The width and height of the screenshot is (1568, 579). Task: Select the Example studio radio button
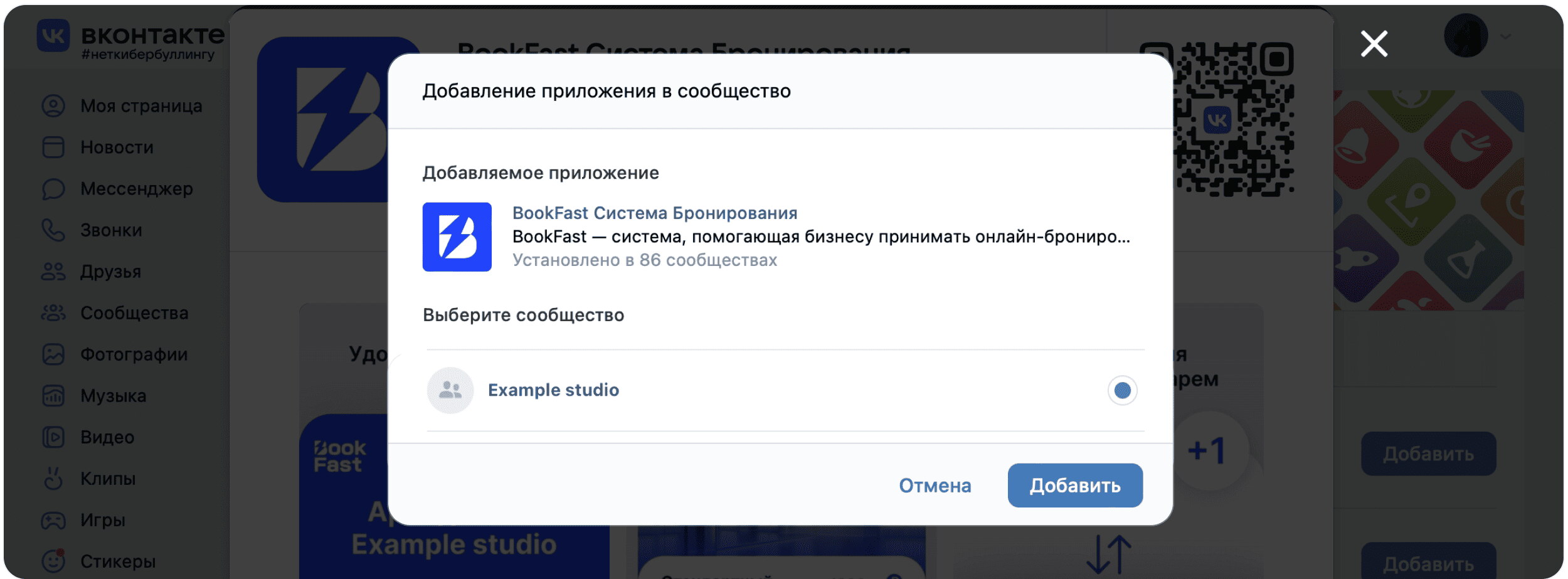(1122, 390)
